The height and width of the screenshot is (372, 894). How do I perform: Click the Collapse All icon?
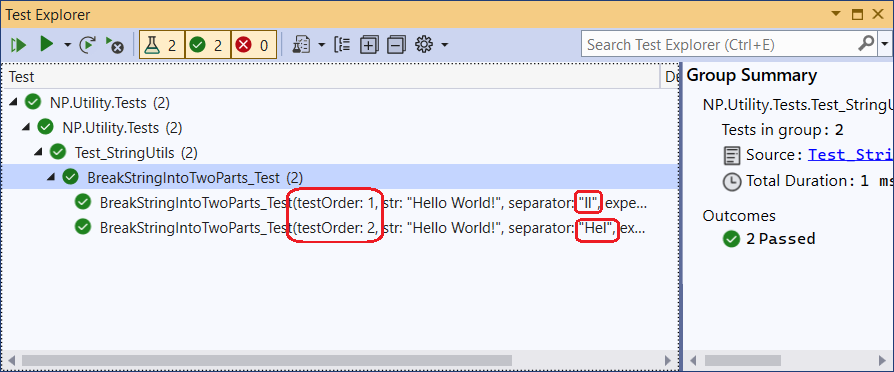(396, 45)
